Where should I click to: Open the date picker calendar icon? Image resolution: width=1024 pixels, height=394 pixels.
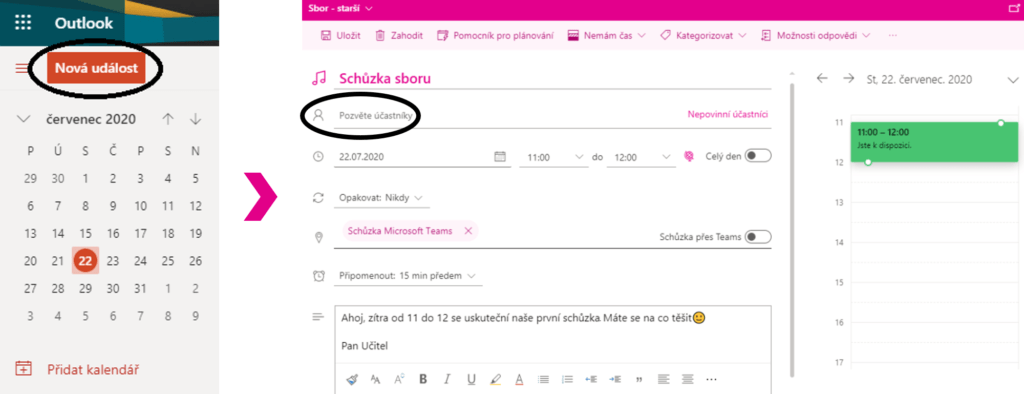coord(500,157)
